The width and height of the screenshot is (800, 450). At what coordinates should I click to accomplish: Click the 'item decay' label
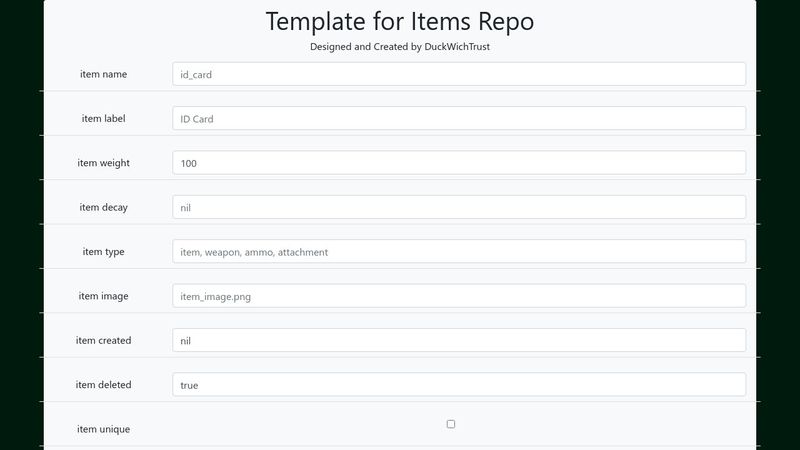point(104,207)
